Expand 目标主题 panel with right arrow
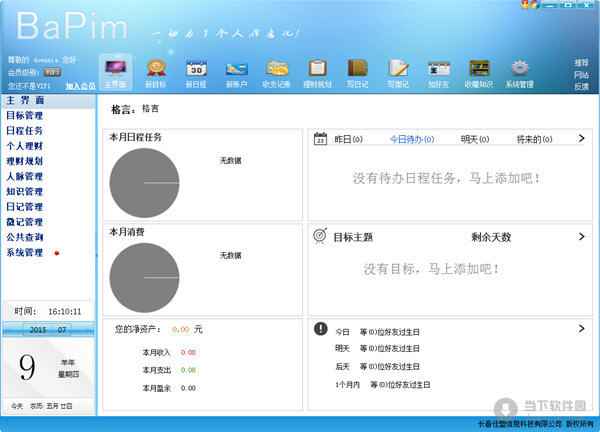The image size is (600, 432). click(x=582, y=236)
